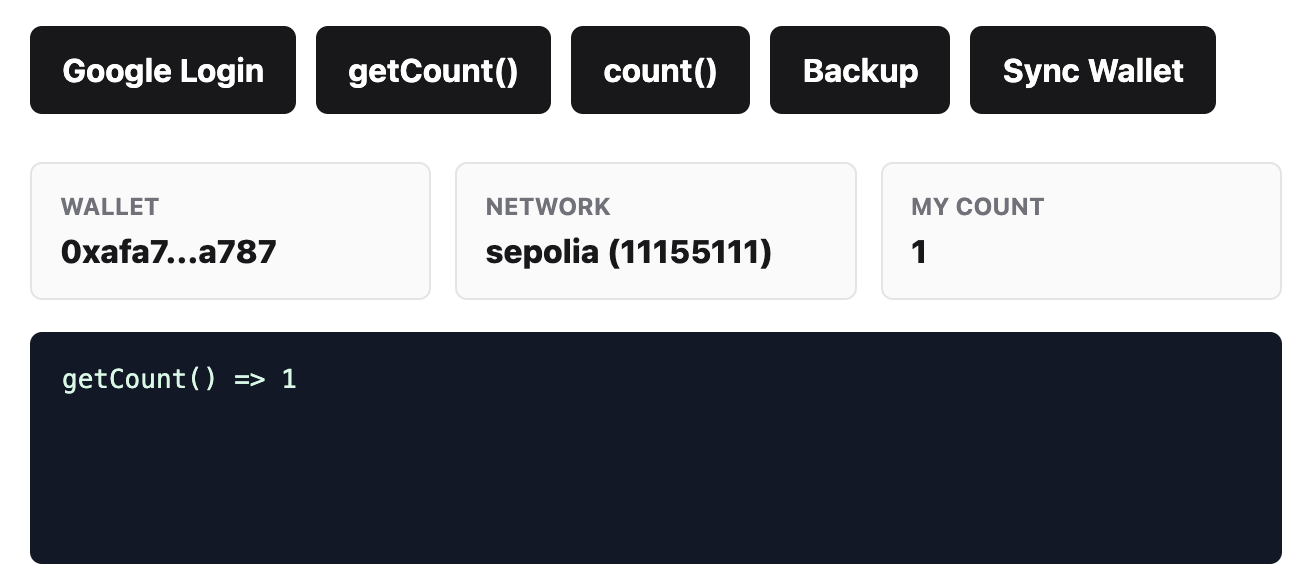
Task: Run the getCount() button
Action: click(433, 70)
